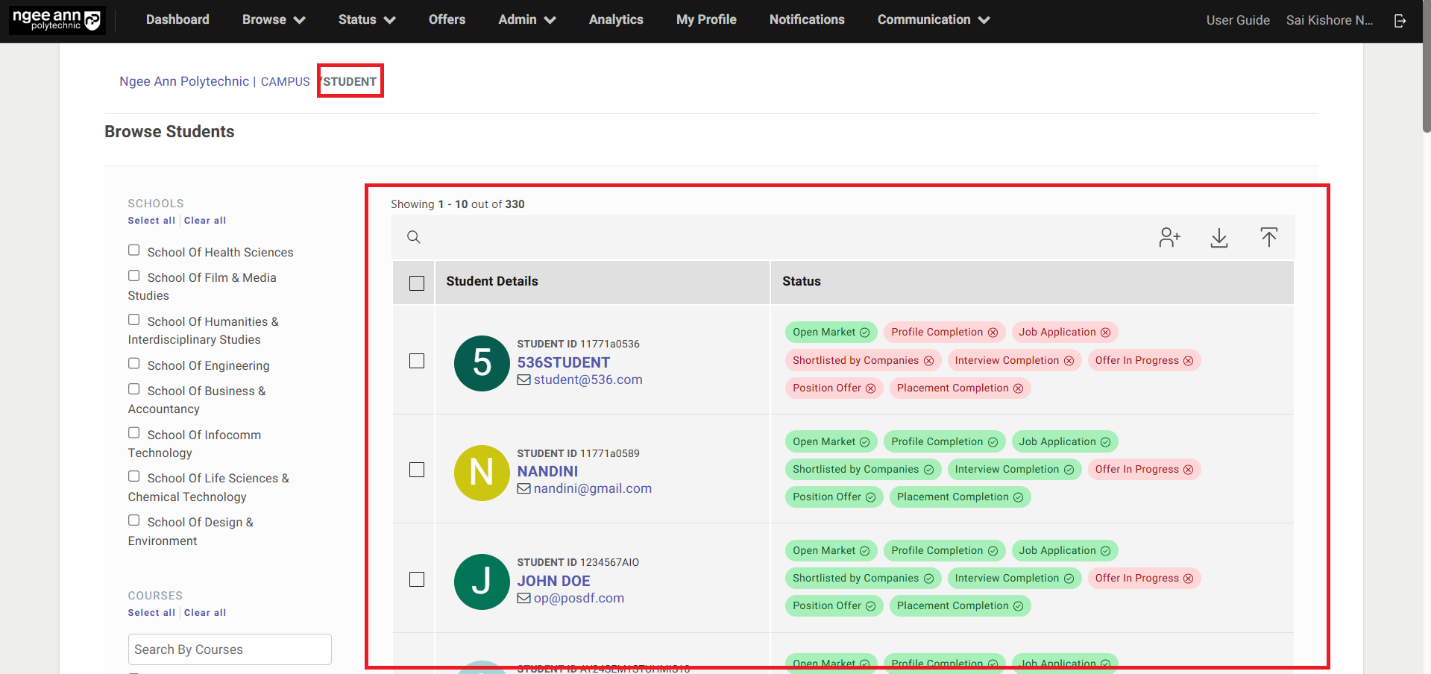Screen dimensions: 1431x674
Task: Click the green avatar for 536STUDENT
Action: pyautogui.click(x=481, y=363)
